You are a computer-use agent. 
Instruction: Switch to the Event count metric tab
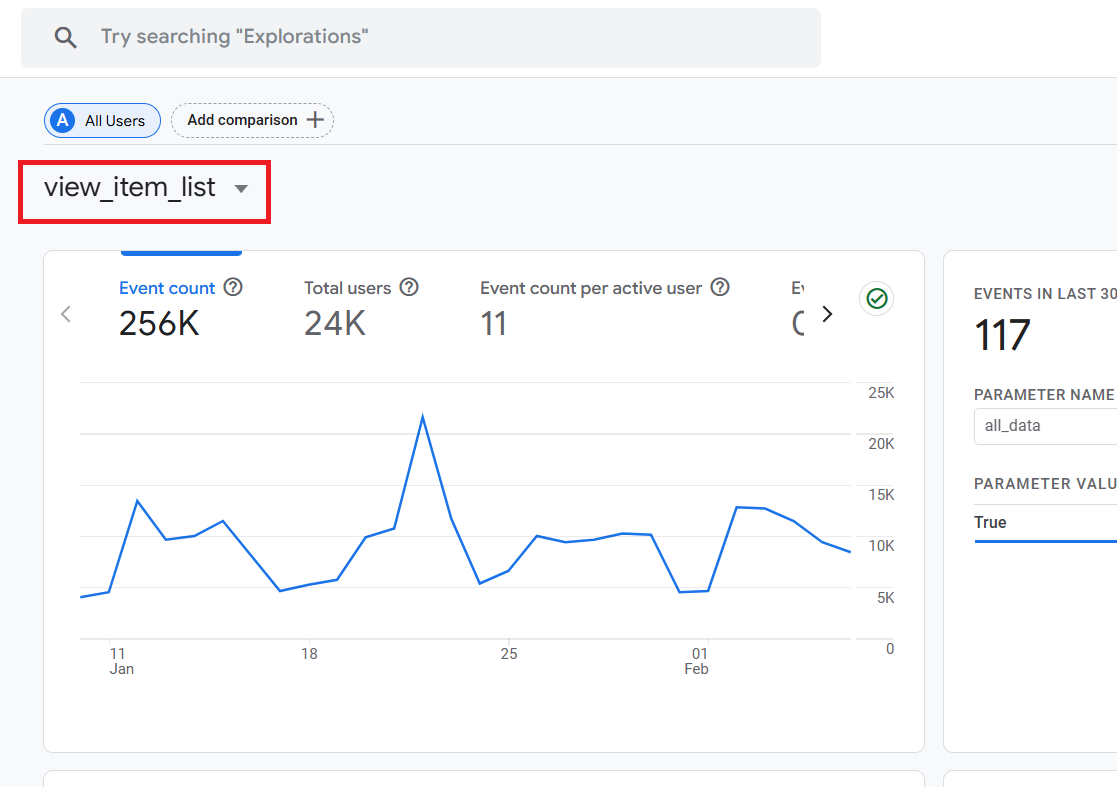click(x=167, y=288)
